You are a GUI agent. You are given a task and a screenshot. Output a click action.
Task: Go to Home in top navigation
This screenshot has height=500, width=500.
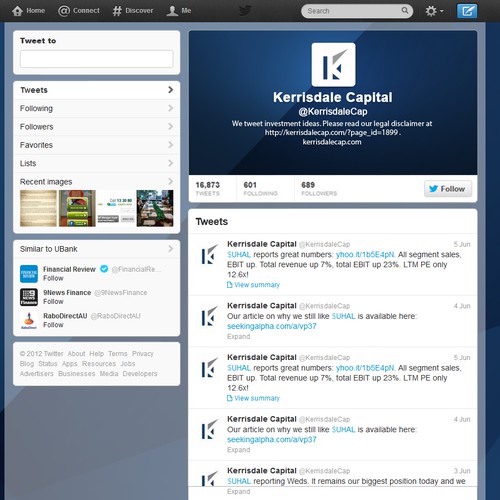point(28,11)
